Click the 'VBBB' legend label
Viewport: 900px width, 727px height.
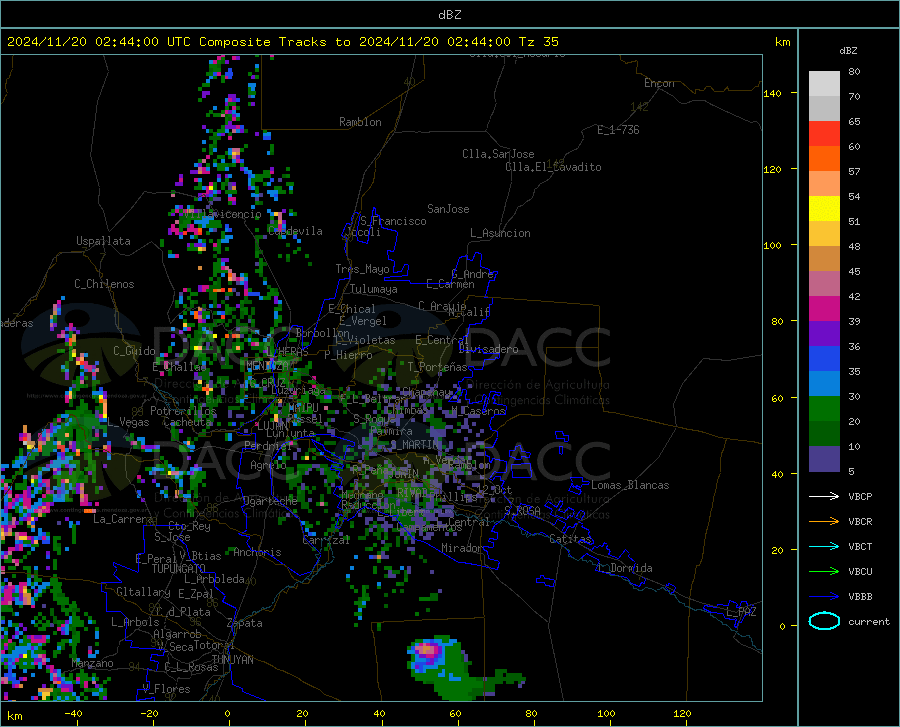click(860, 597)
